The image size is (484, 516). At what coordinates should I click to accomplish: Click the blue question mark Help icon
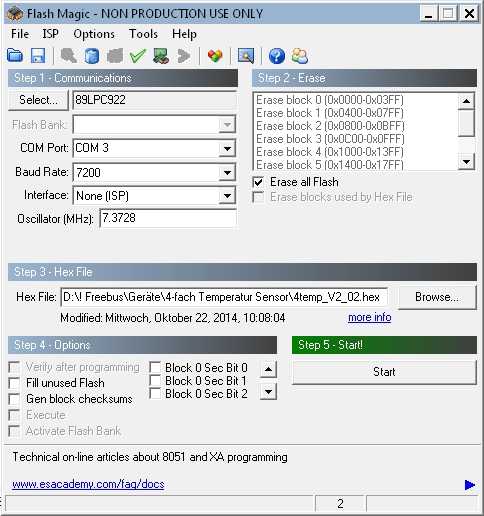pyautogui.click(x=277, y=56)
